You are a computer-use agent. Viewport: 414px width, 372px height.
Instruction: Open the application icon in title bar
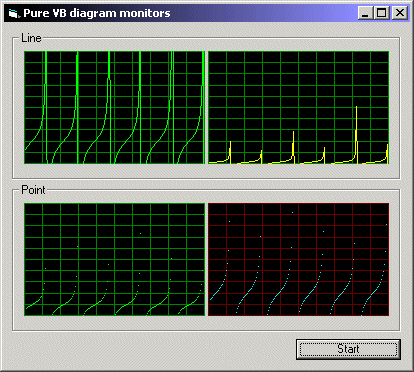(13, 13)
